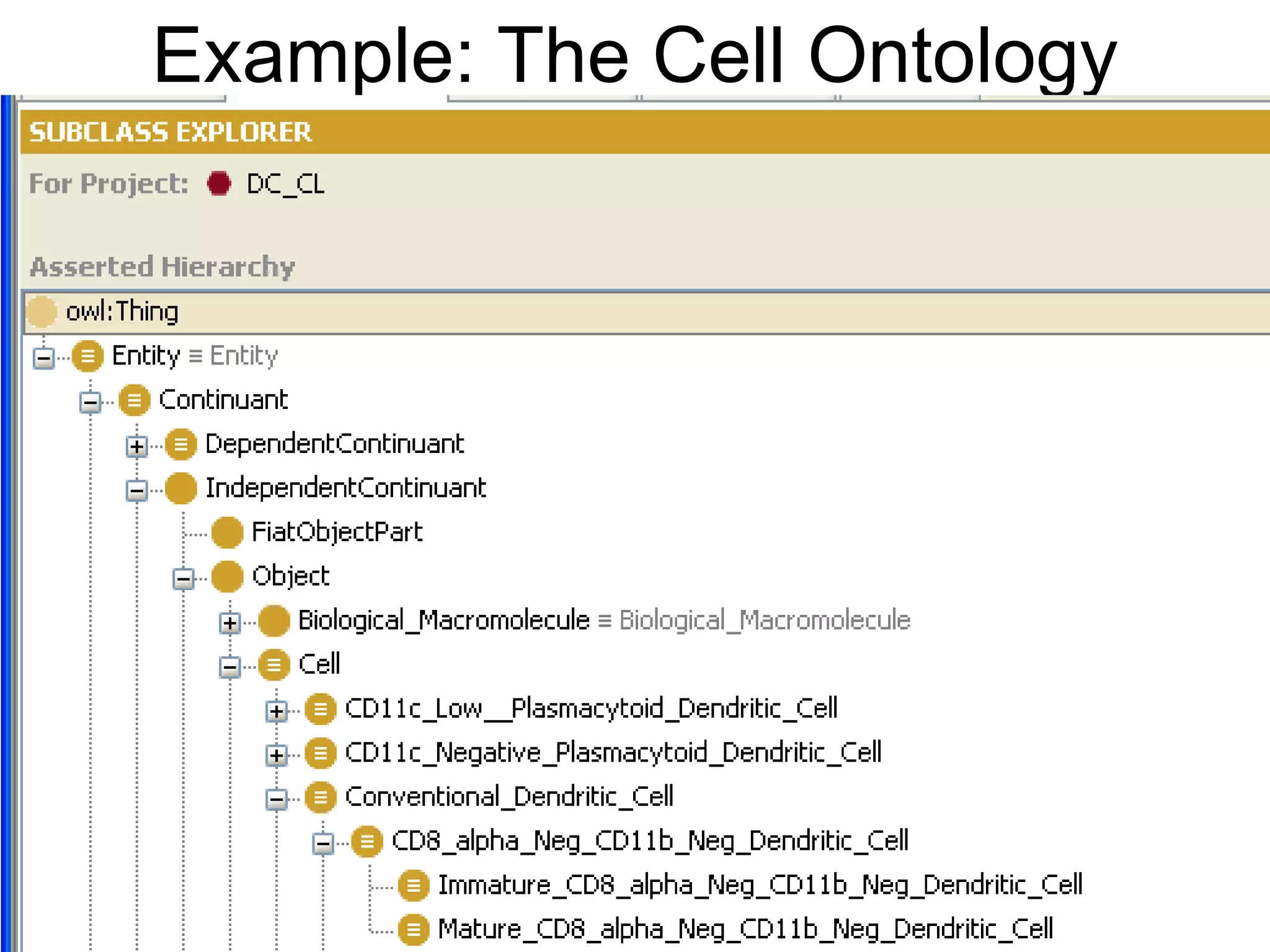Collapse the Entity node

(x=43, y=358)
